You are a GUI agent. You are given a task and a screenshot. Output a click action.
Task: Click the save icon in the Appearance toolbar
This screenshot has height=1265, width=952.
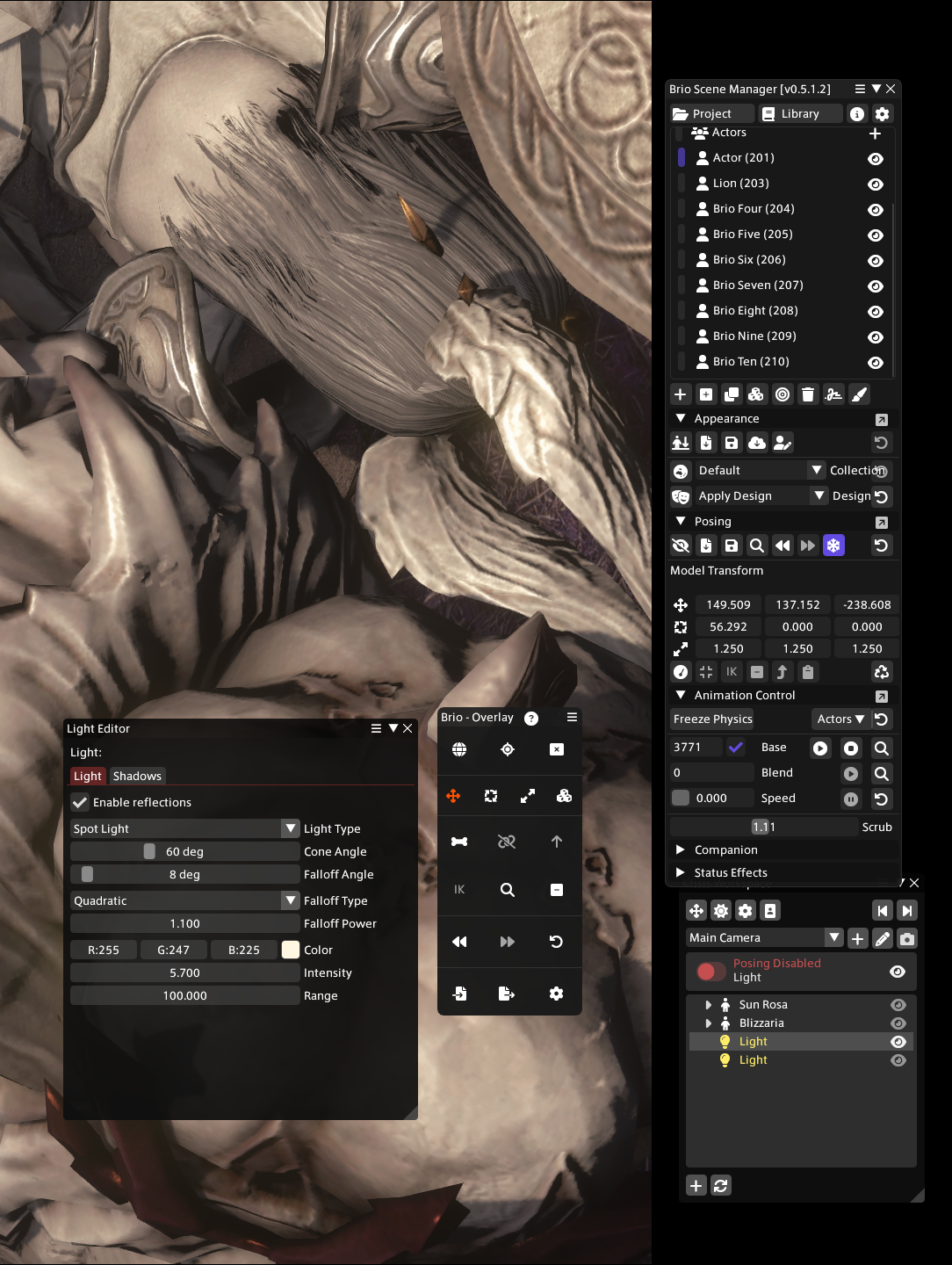[x=731, y=443]
